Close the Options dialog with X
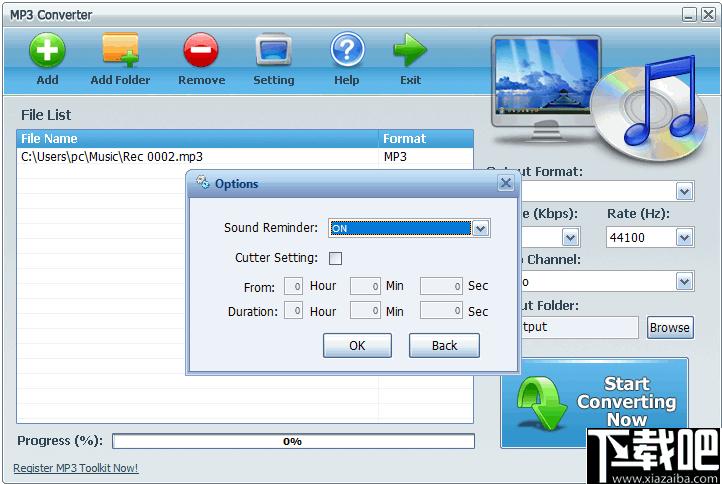Image resolution: width=722 pixels, height=484 pixels. (506, 183)
